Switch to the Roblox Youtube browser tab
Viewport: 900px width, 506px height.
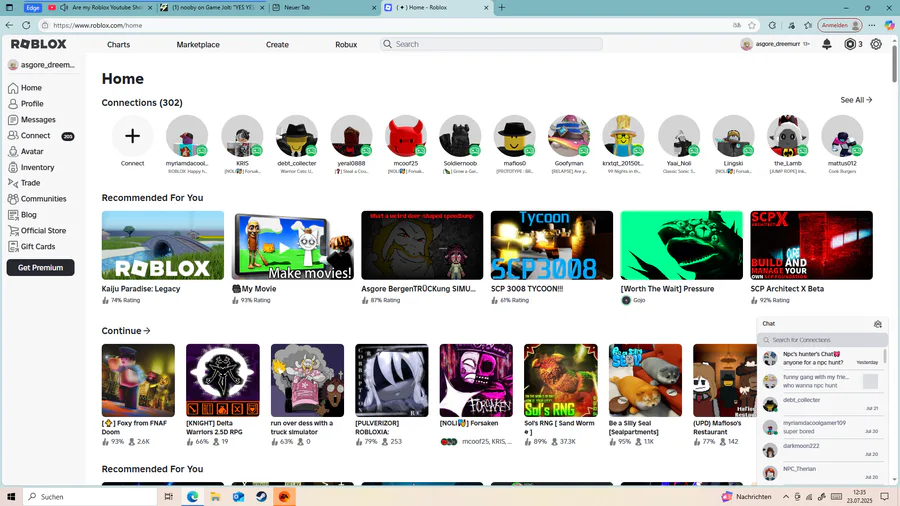(x=100, y=7)
